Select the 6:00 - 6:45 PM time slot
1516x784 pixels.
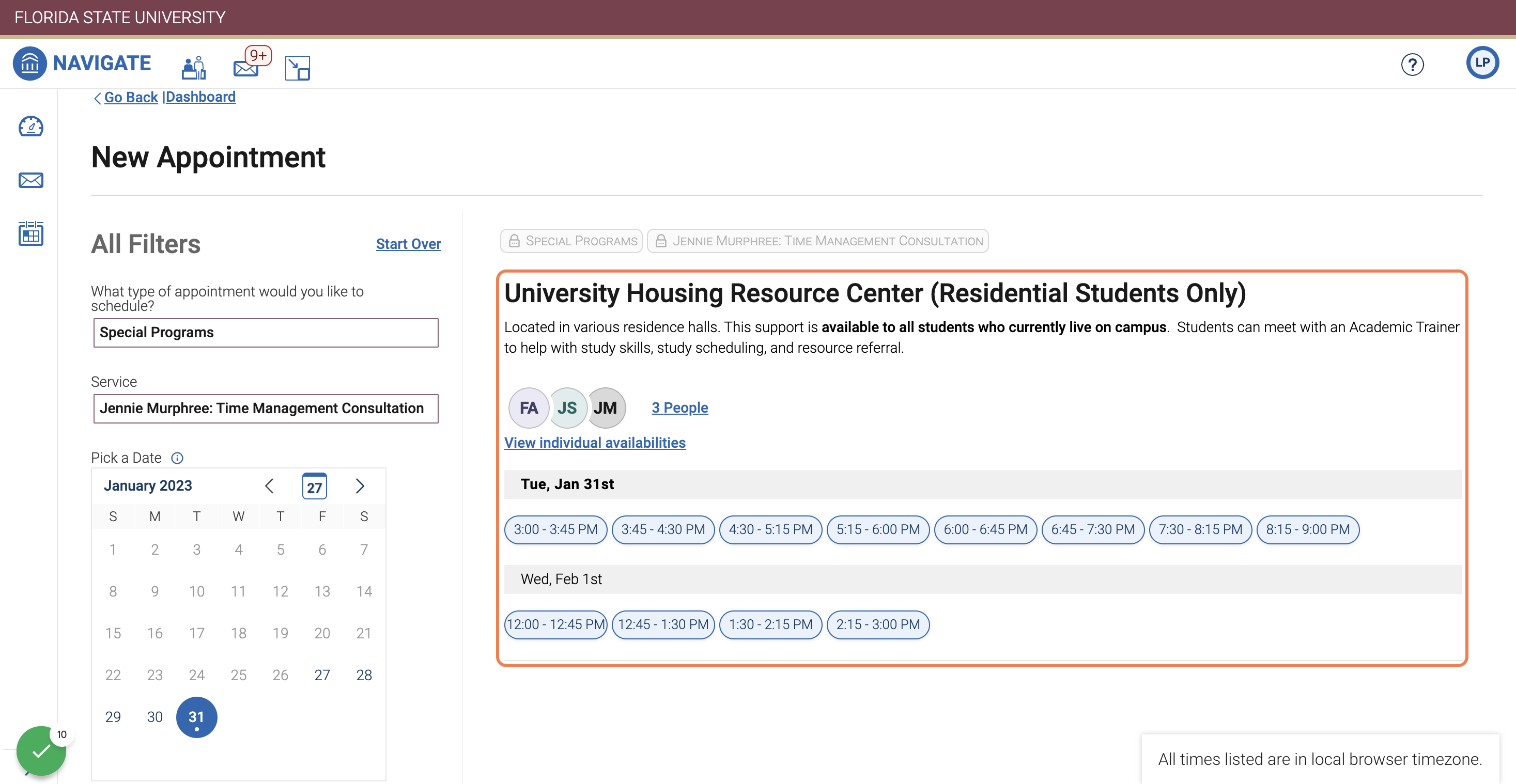point(985,529)
